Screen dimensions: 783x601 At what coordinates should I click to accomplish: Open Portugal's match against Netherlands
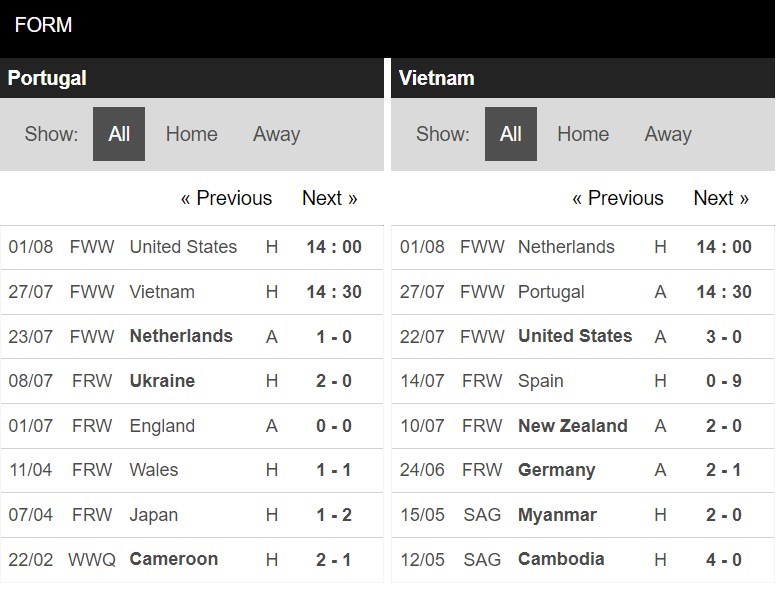[192, 336]
